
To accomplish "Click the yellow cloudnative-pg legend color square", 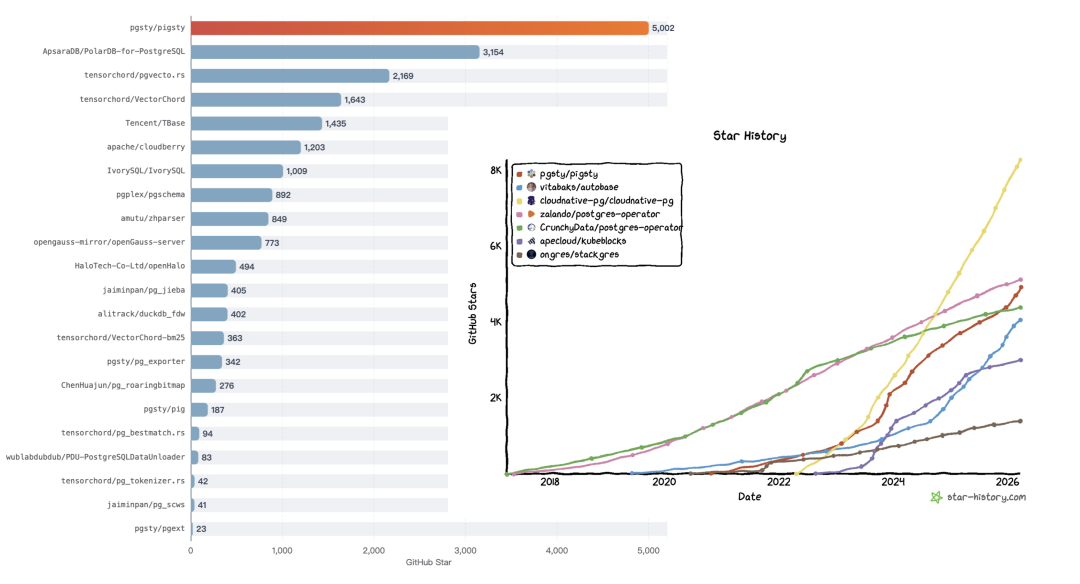I will coord(519,201).
